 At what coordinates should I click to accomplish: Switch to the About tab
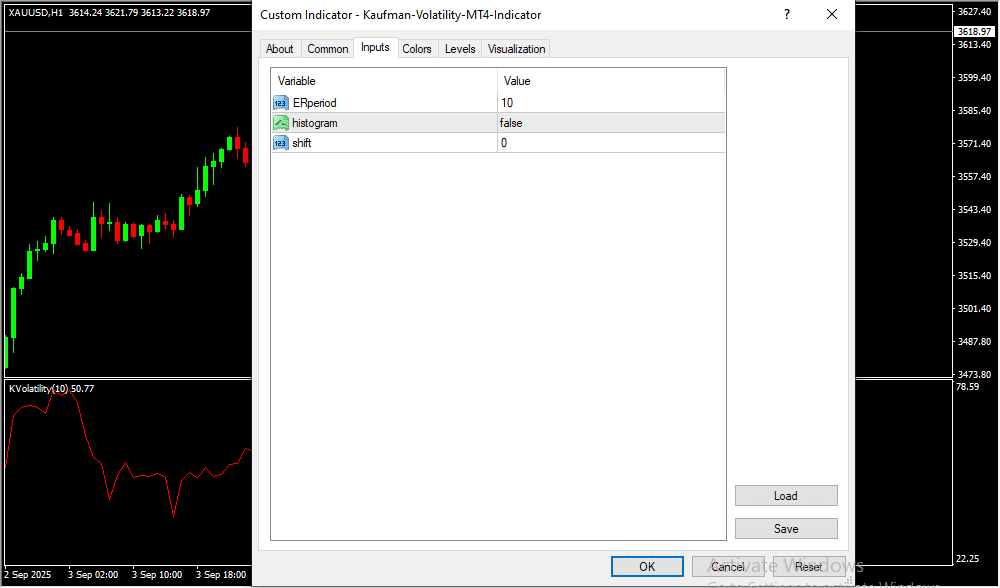click(280, 49)
